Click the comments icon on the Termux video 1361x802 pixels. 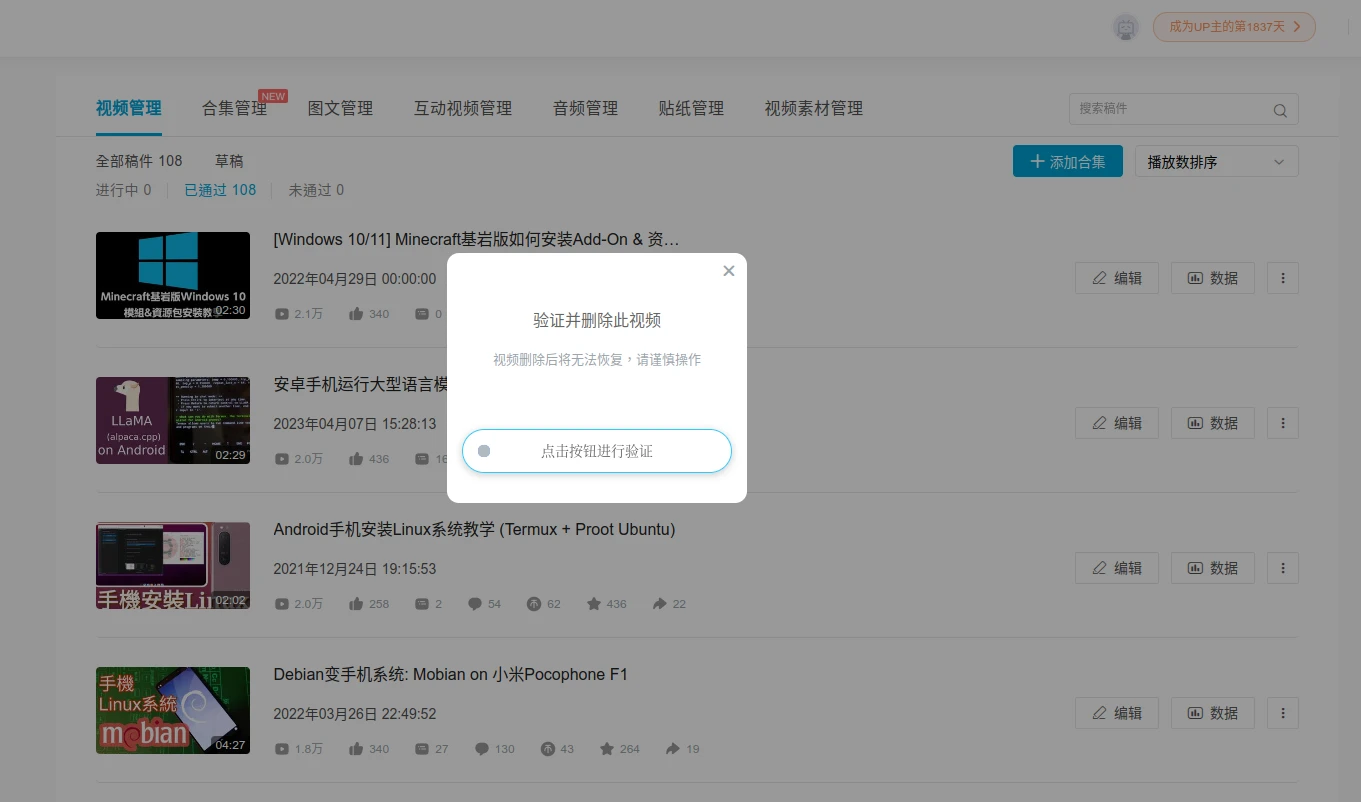475,604
